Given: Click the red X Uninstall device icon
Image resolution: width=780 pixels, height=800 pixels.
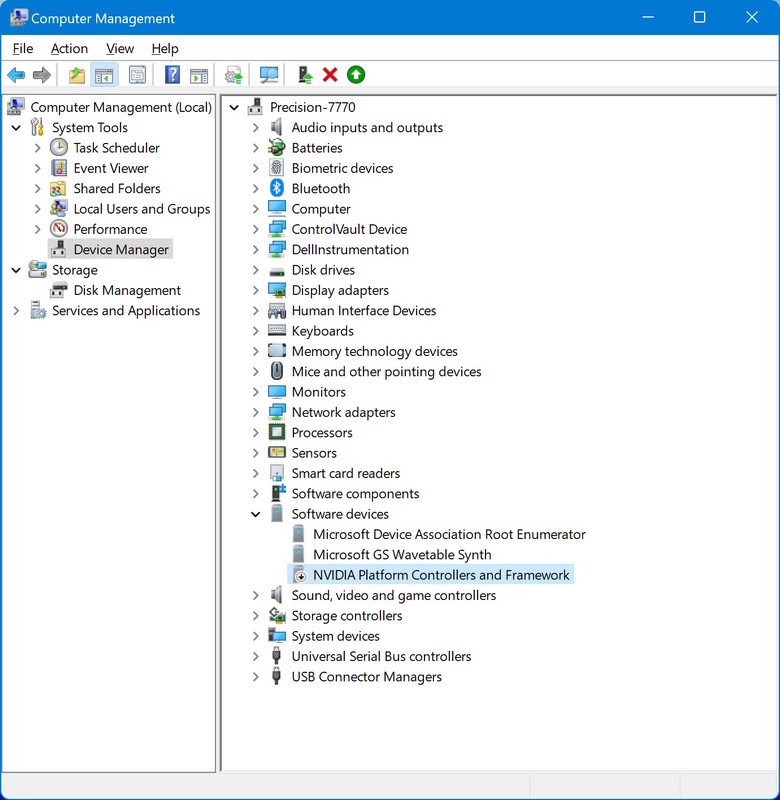Looking at the screenshot, I should [330, 75].
